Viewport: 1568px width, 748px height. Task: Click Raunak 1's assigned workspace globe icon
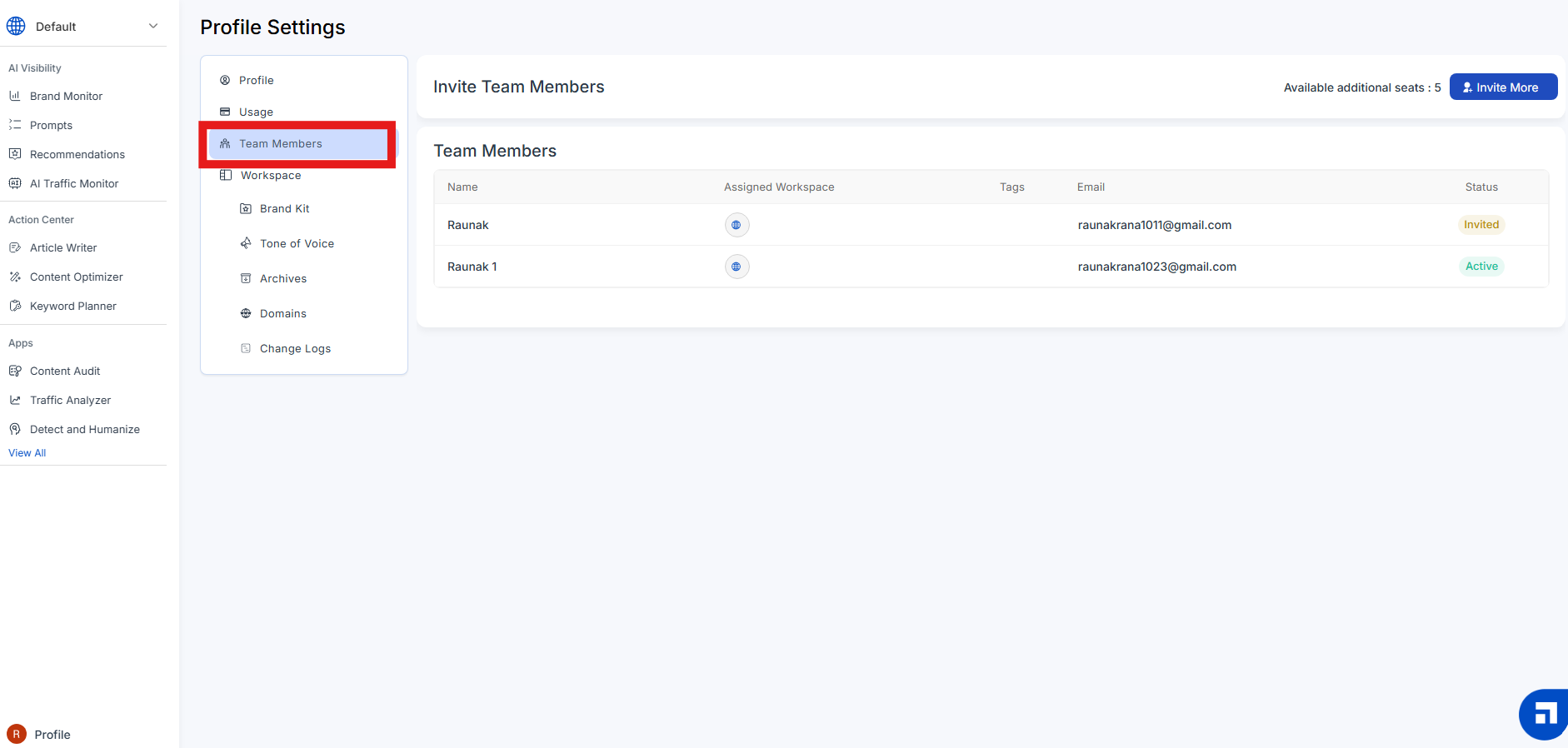point(737,267)
